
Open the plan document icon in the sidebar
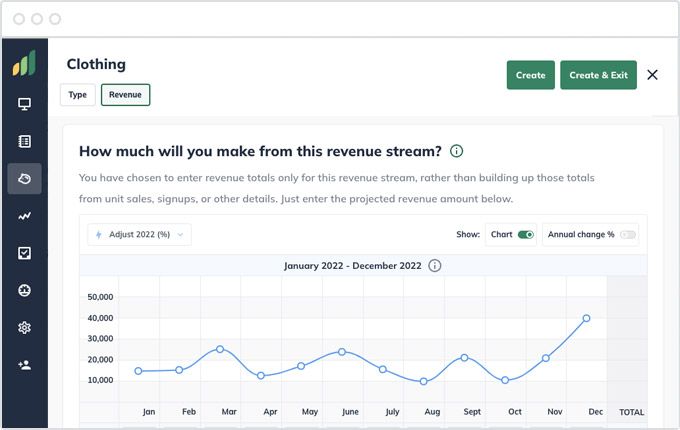(x=24, y=142)
